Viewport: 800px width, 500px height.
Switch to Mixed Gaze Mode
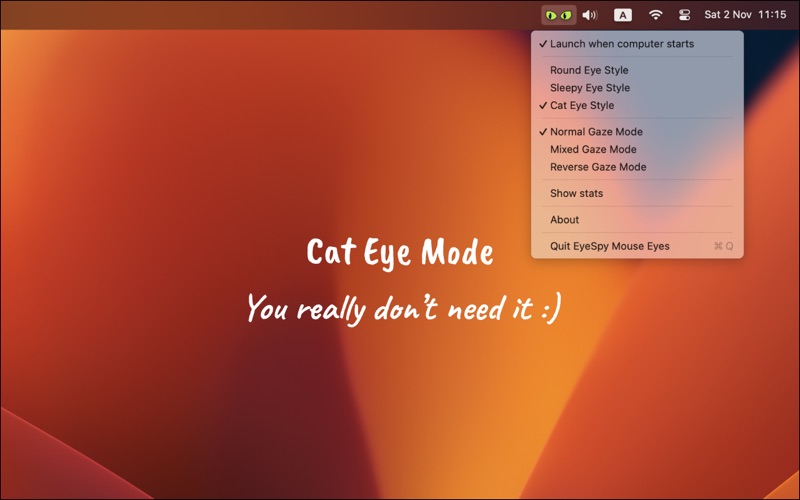click(x=637, y=149)
